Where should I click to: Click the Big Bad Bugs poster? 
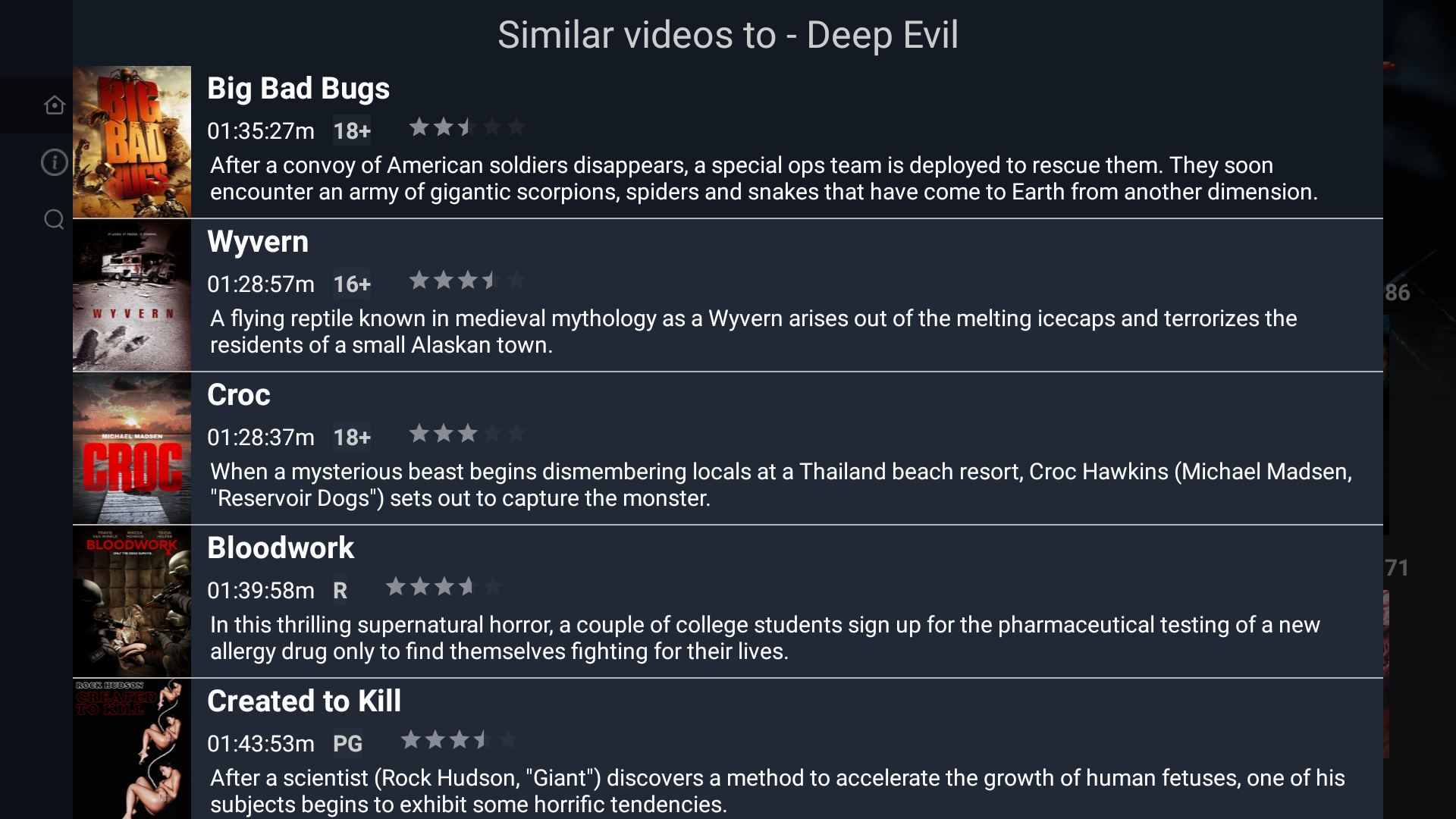[x=131, y=141]
